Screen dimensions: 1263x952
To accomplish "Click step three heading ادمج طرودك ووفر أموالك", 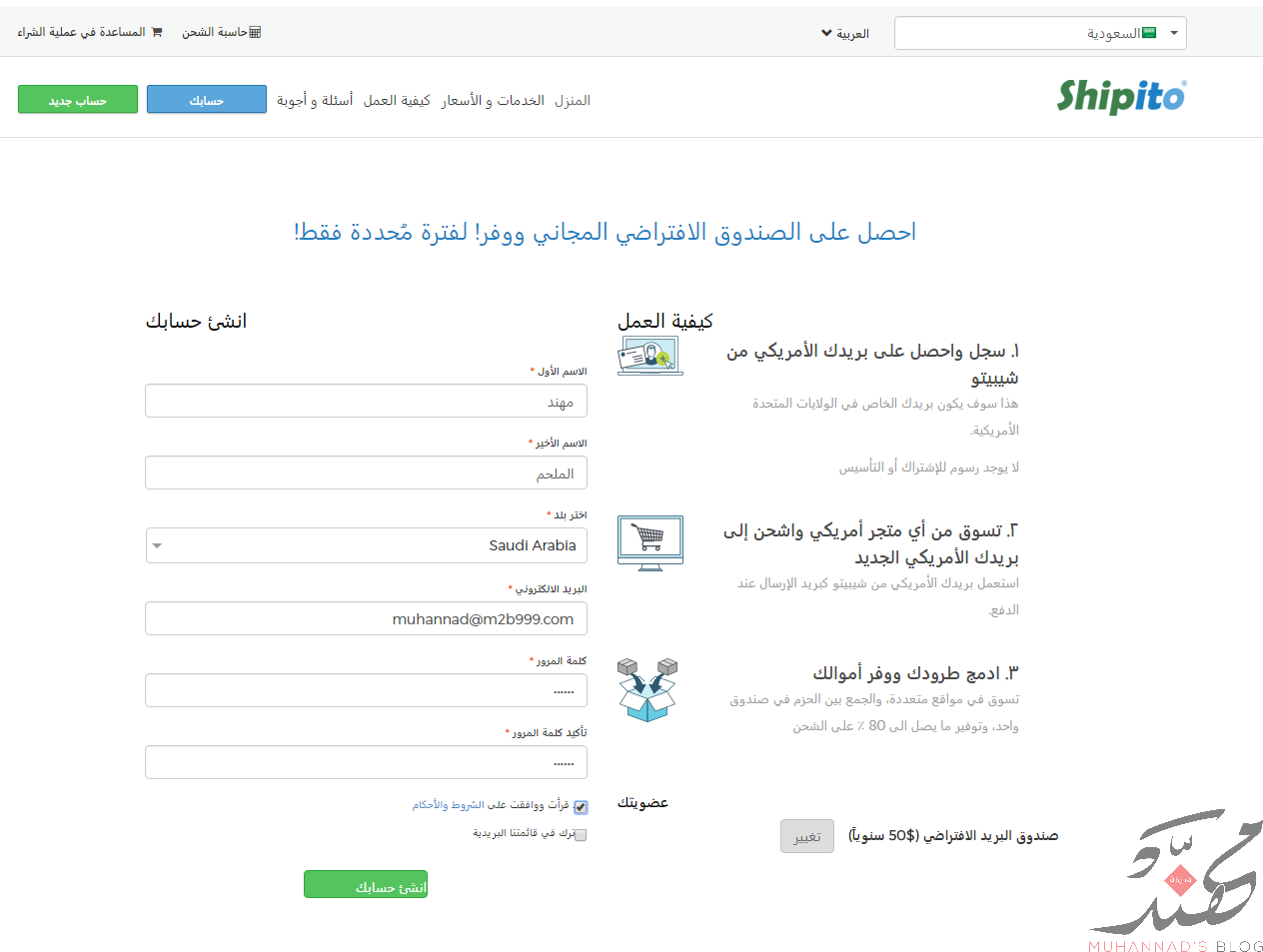I will click(916, 672).
